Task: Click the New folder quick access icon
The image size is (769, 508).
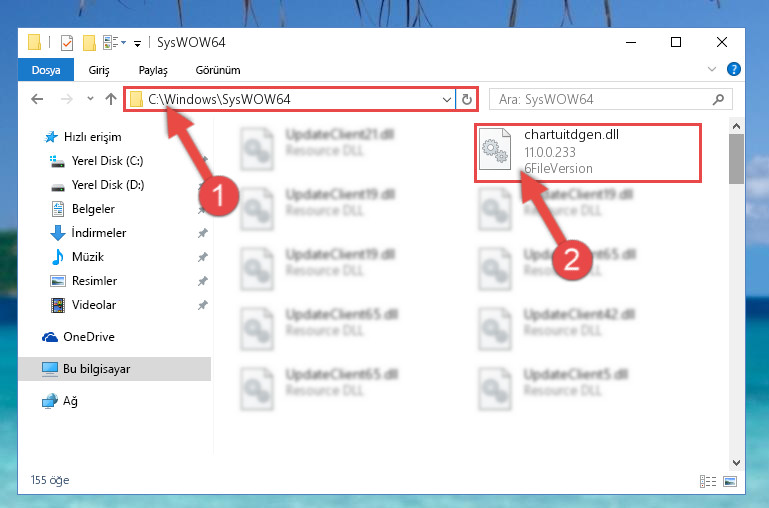Action: point(89,43)
